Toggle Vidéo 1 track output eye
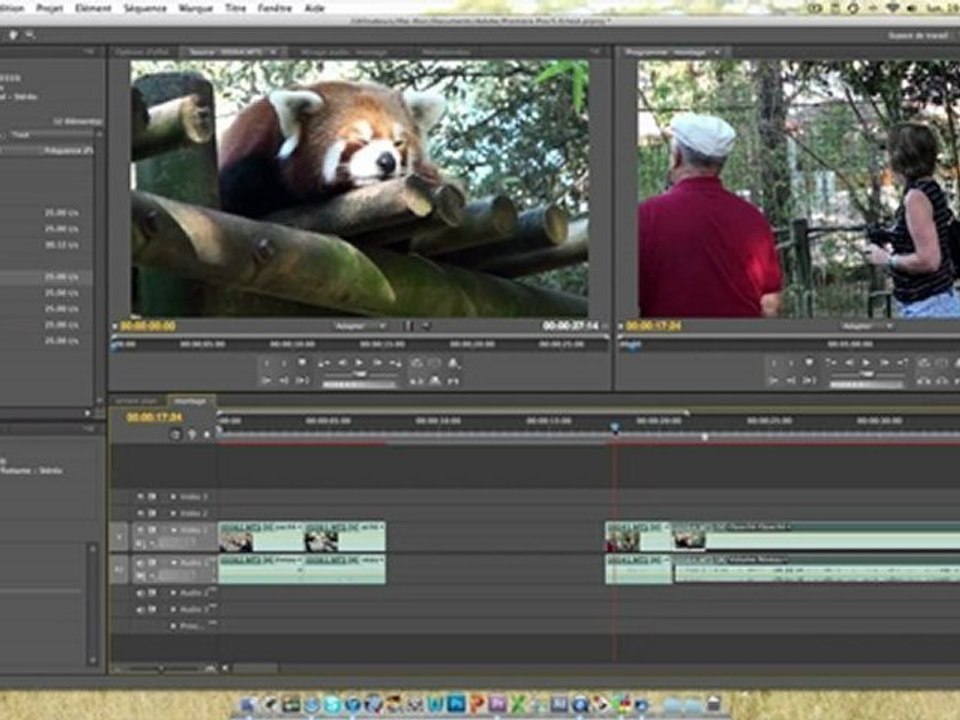 coord(140,530)
